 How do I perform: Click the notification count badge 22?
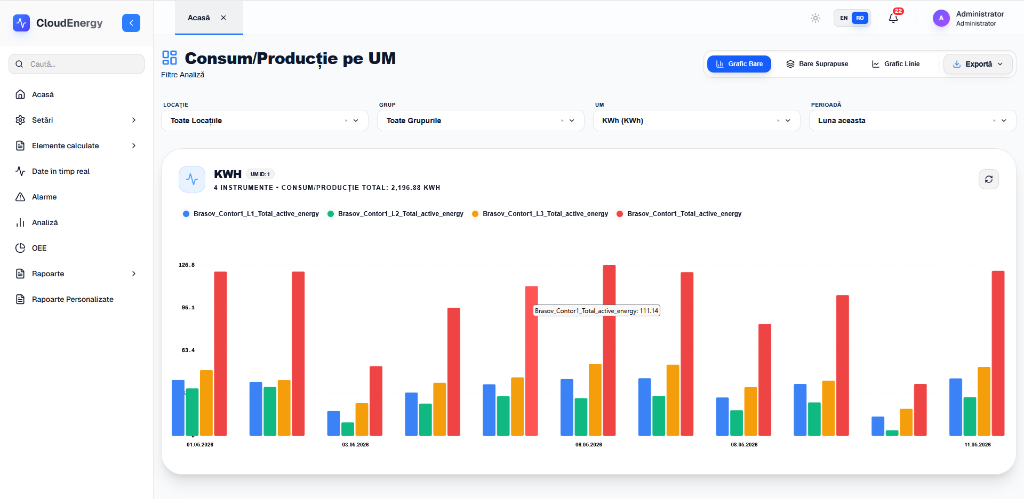tap(899, 11)
